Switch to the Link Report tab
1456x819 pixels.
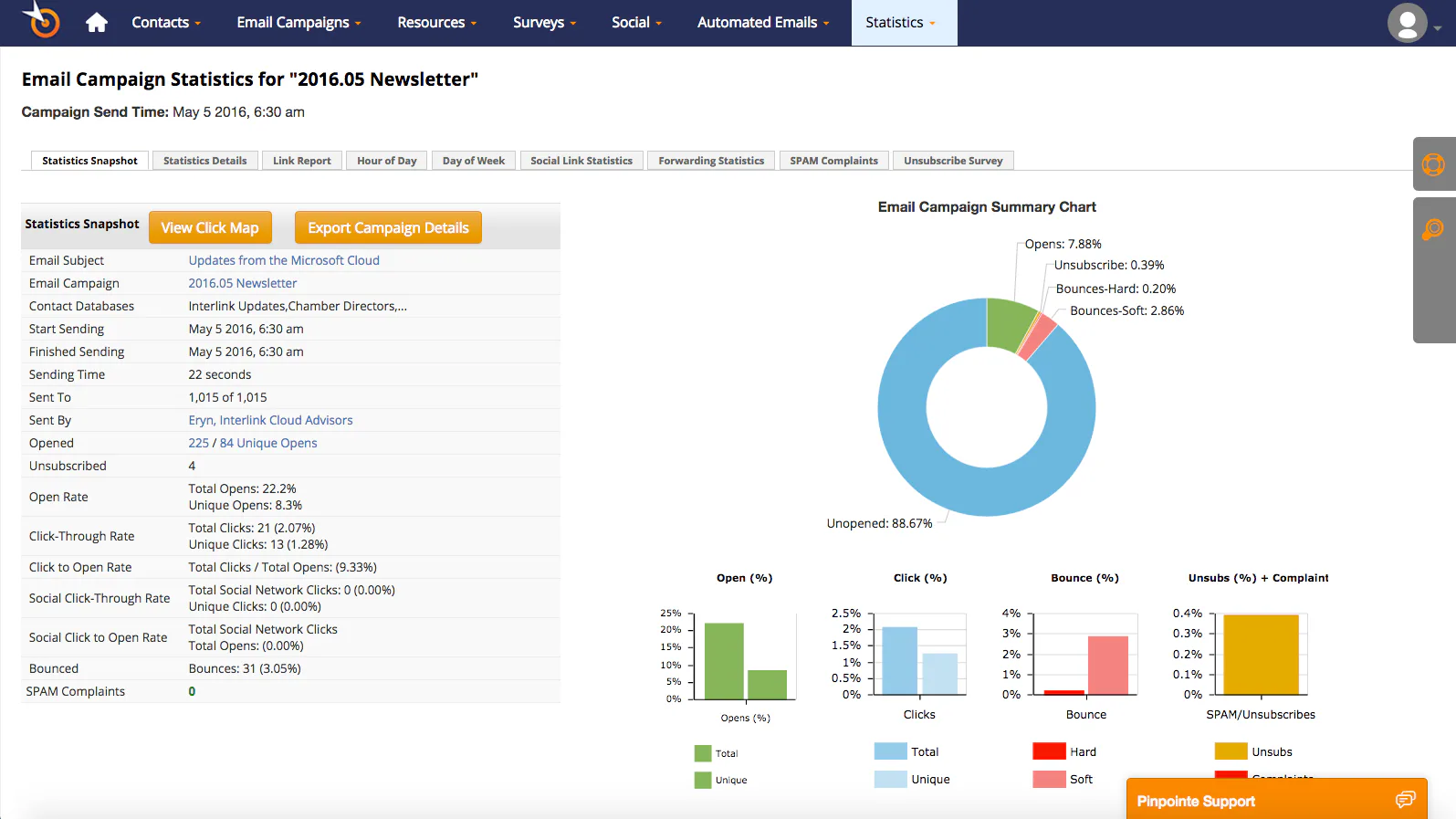(x=302, y=161)
